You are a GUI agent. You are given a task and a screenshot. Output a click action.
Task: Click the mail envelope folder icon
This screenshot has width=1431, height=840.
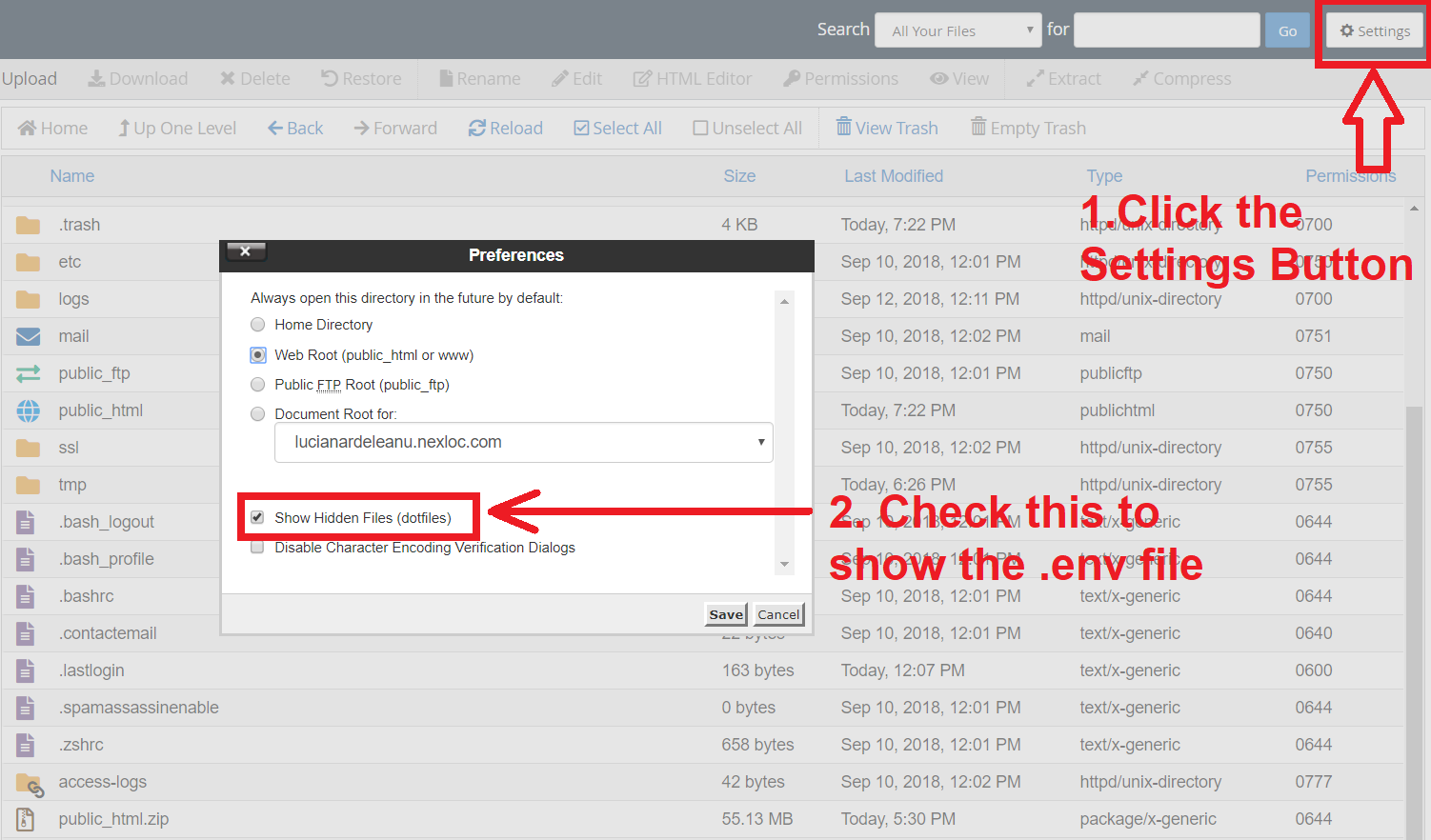coord(29,336)
